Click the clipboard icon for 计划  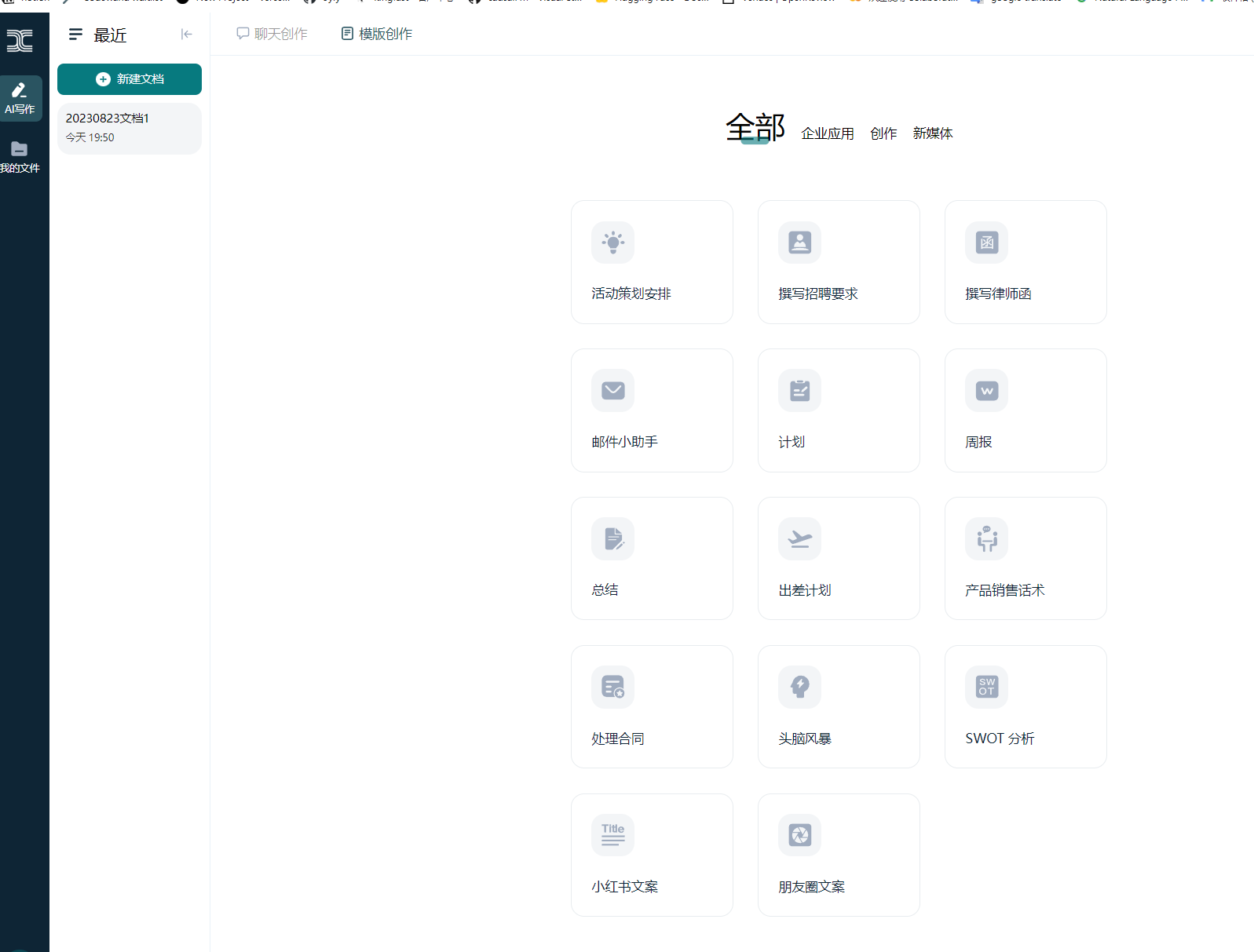[x=799, y=391]
